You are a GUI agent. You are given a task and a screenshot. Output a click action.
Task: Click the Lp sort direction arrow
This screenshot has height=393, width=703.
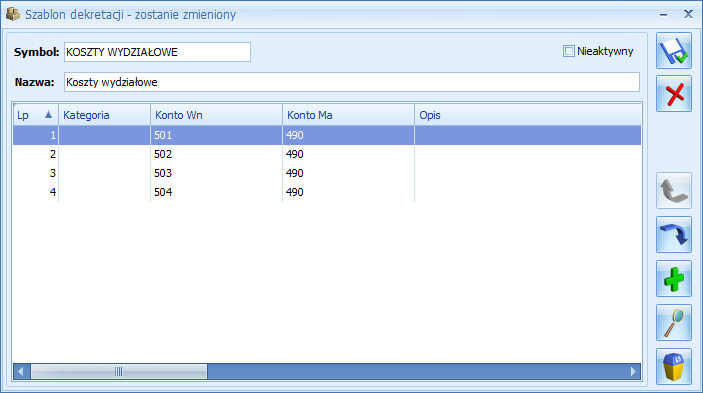point(48,115)
